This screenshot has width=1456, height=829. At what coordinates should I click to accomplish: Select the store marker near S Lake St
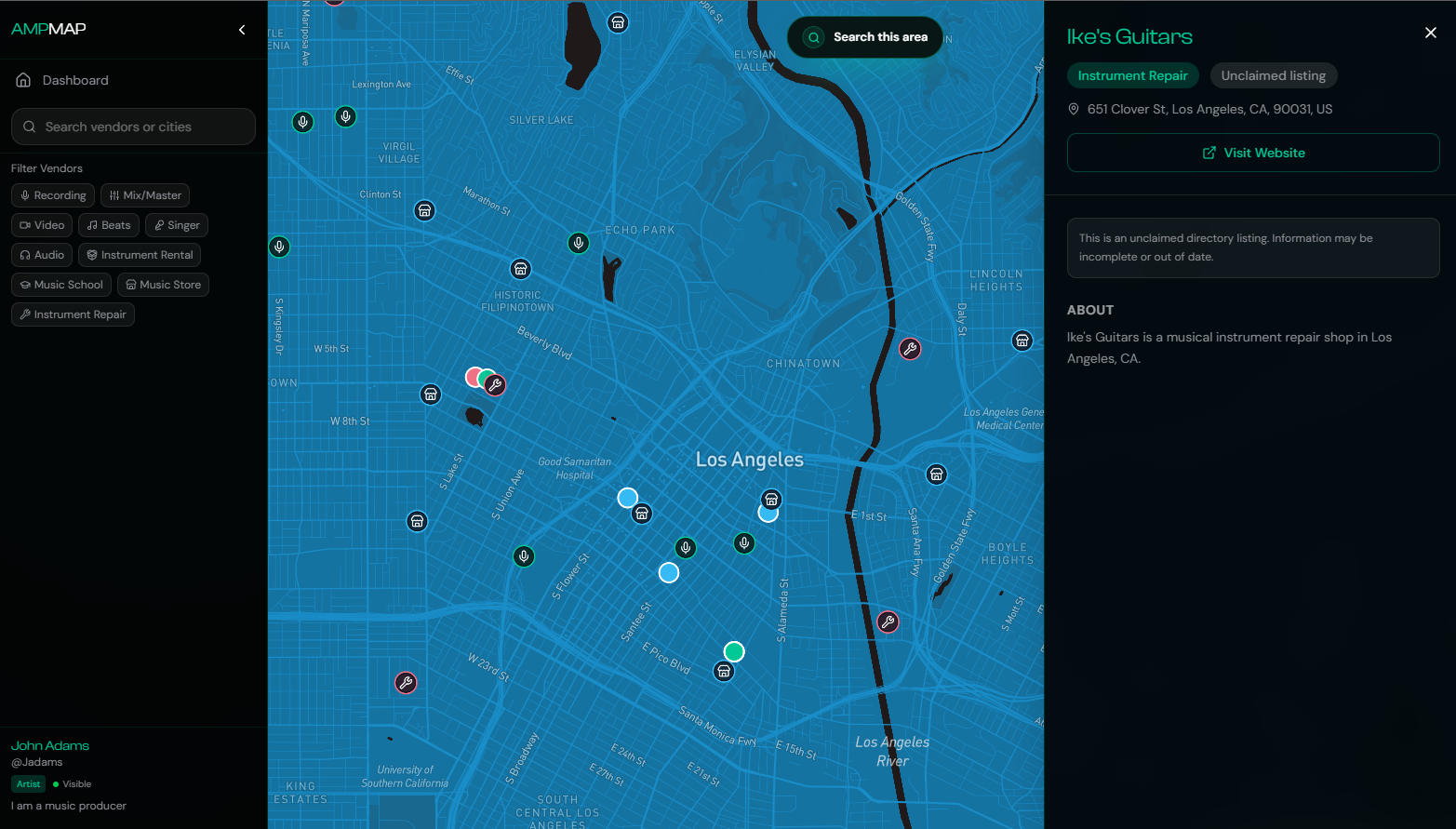417,521
